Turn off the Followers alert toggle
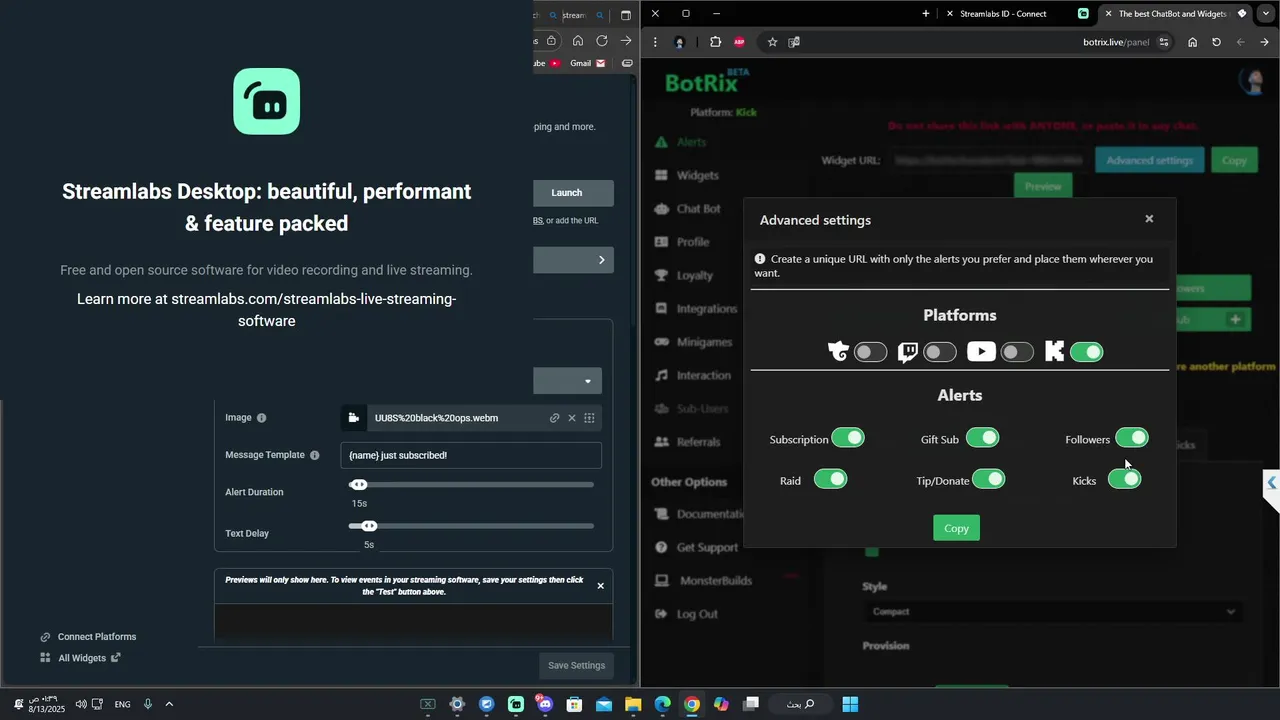1280x720 pixels. (x=1132, y=438)
